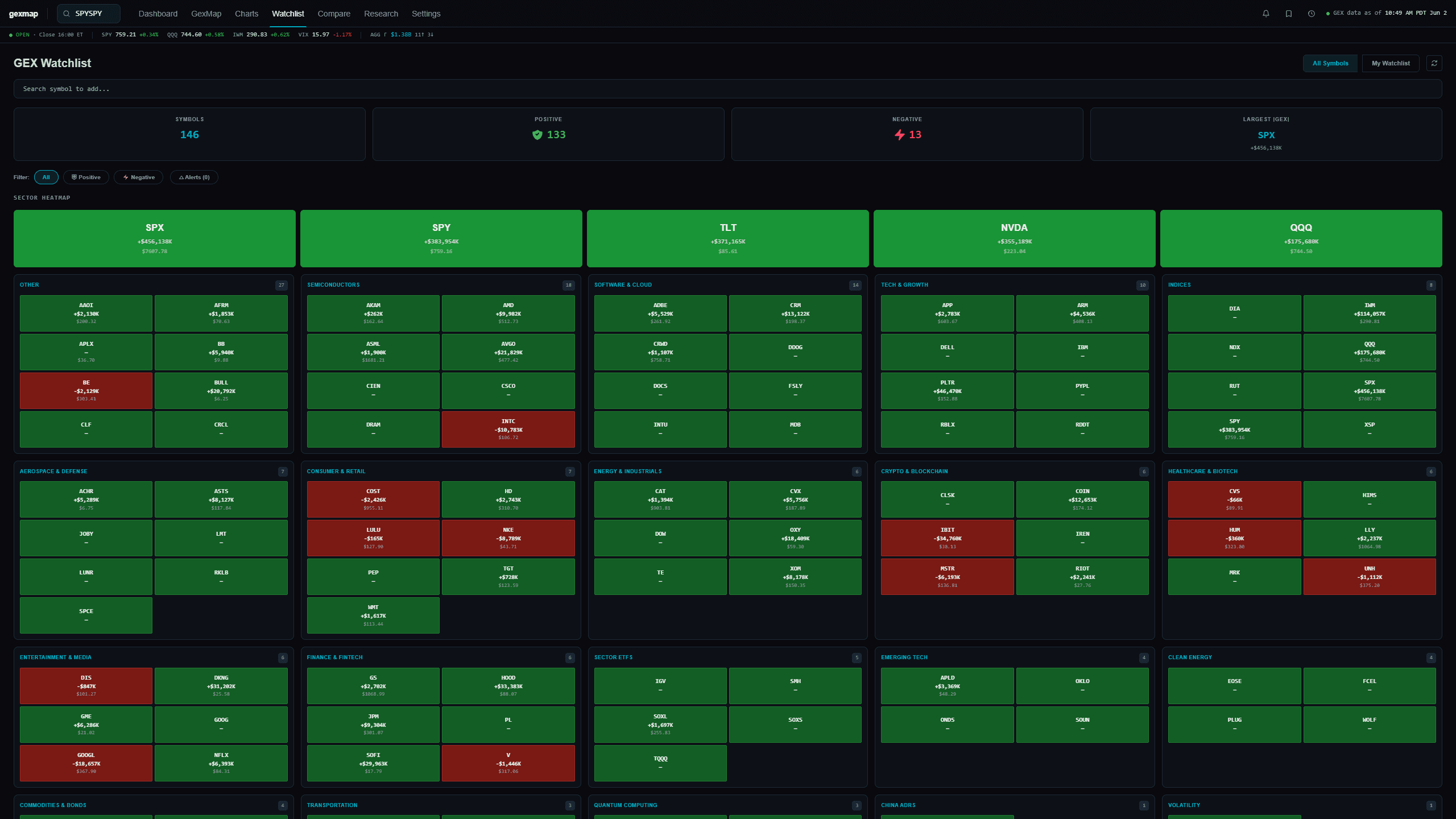Click the 'OPEN · Close 16:00 ET' market status
Screen dimensions: 1456x819
(x=46, y=35)
